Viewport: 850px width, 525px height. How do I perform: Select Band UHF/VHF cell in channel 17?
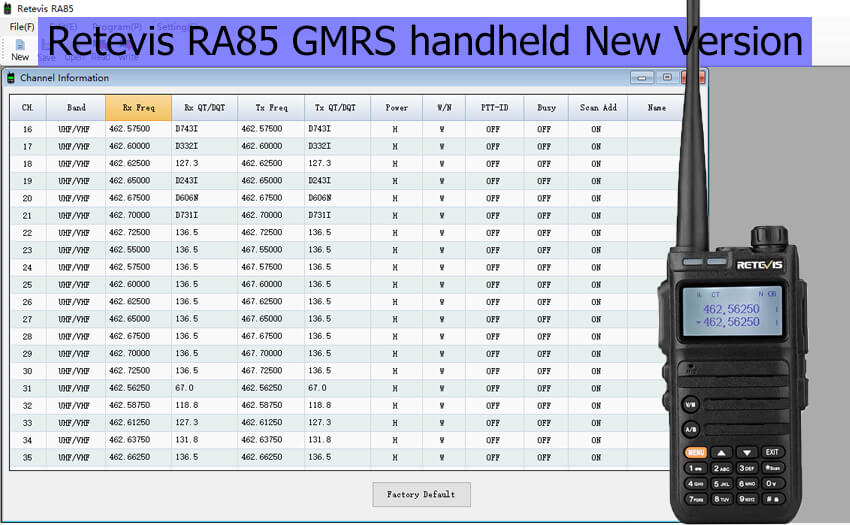tap(76, 146)
